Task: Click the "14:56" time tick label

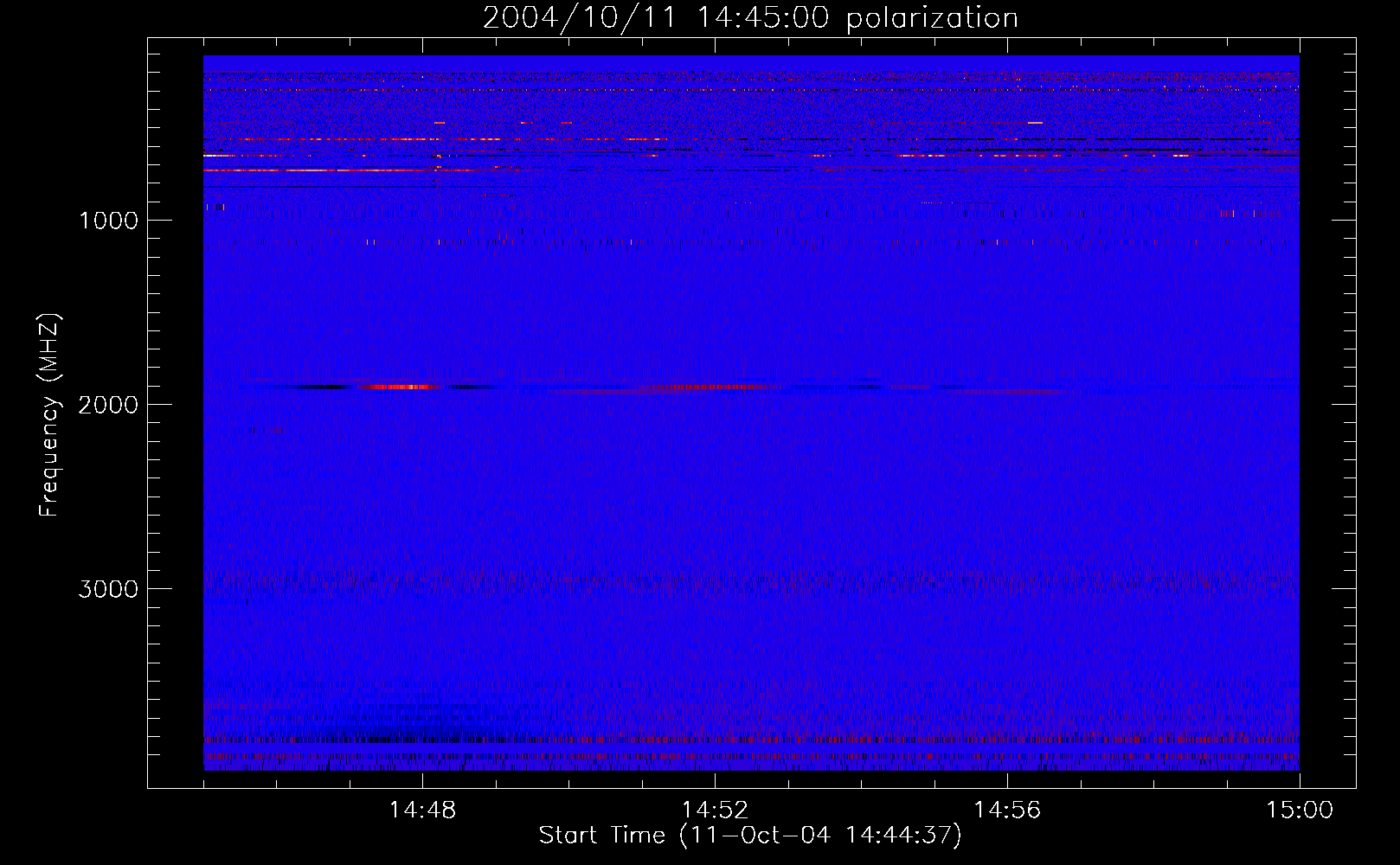Action: tap(1007, 811)
